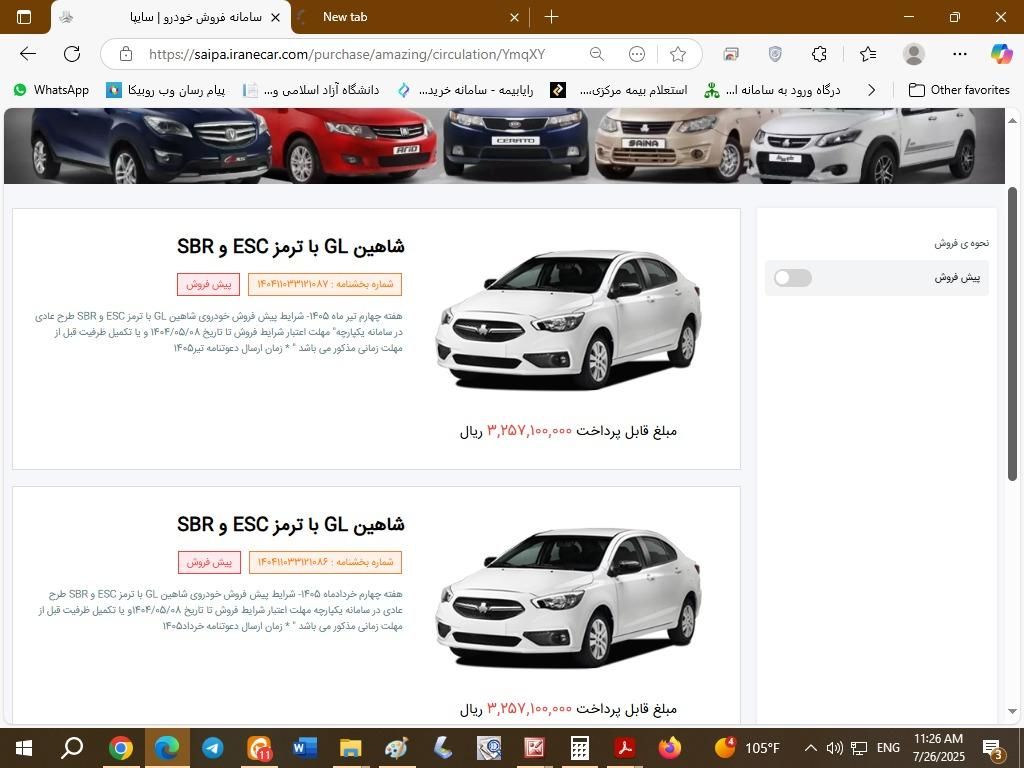Open the taskbar clock and date
Screen dimensions: 1024x768
[x=938, y=748]
